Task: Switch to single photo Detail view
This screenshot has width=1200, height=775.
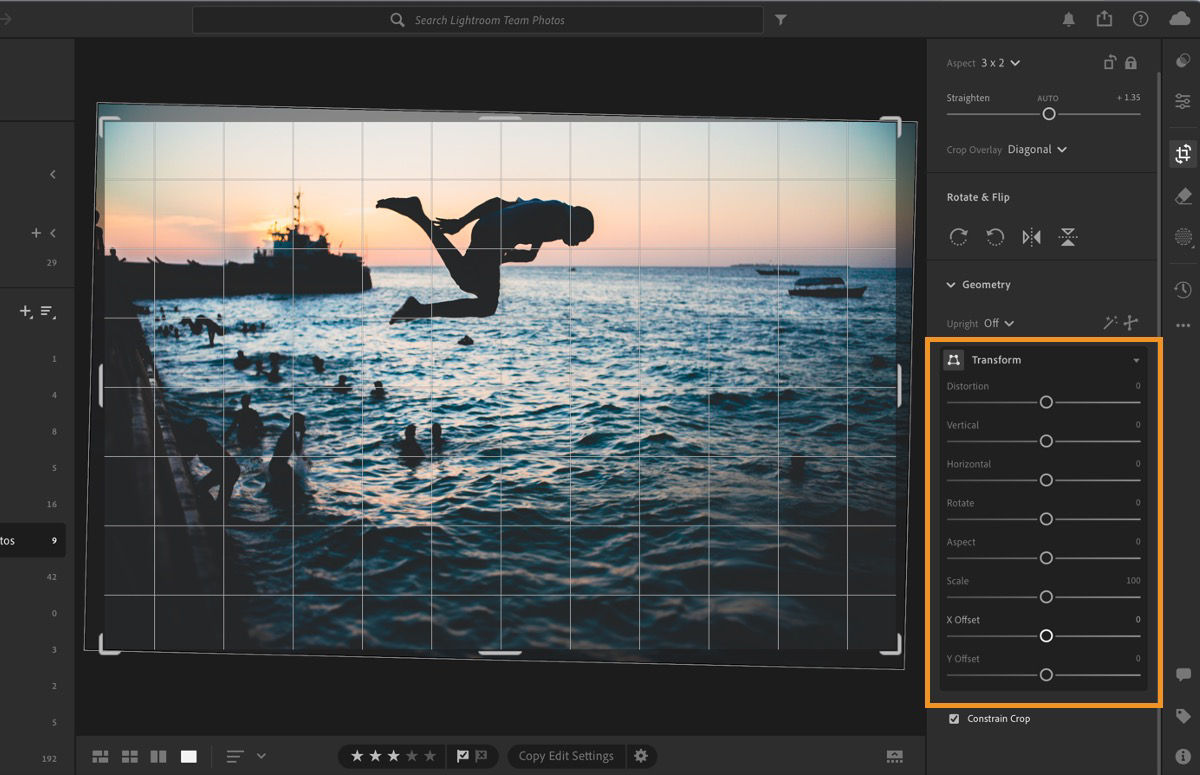Action: pos(189,756)
